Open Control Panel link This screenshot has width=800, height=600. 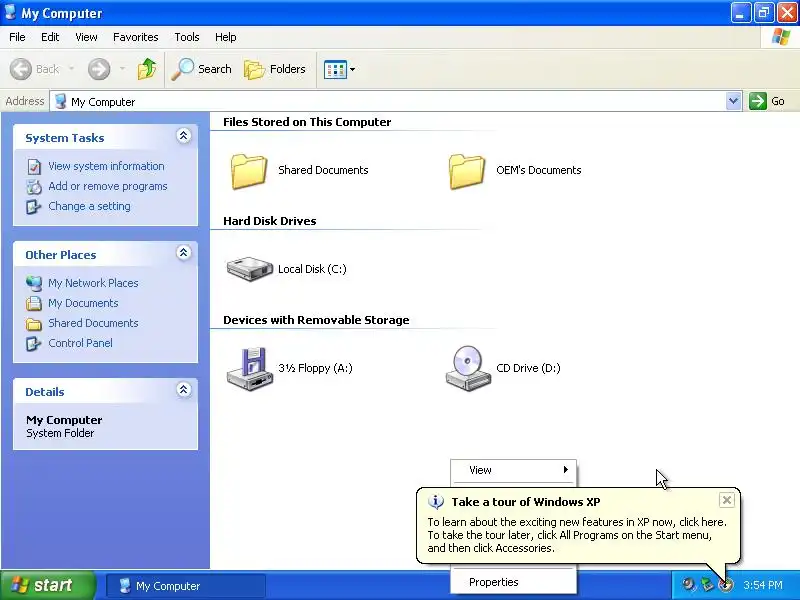[x=80, y=343]
